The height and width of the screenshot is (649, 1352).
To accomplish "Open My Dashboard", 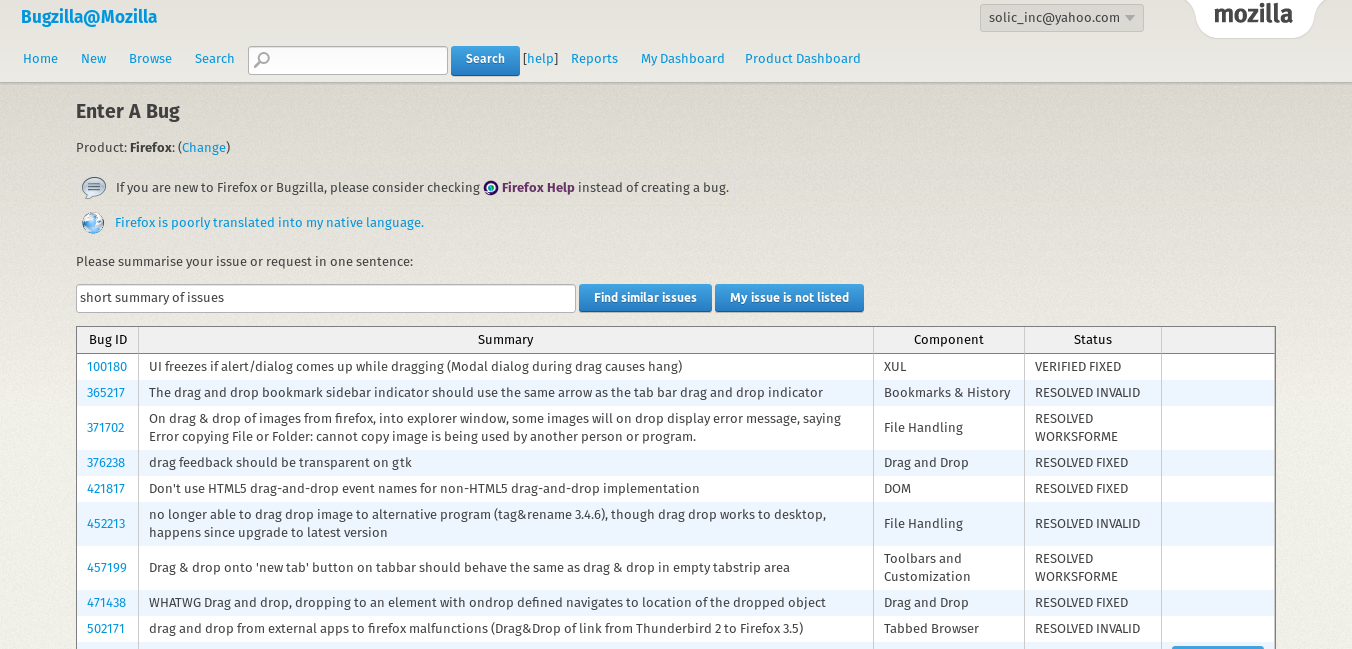I will pyautogui.click(x=682, y=59).
